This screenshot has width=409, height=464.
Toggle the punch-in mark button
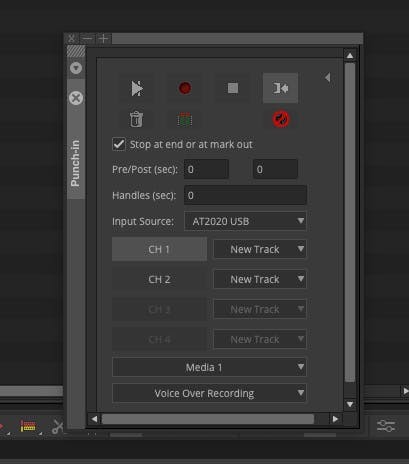[280, 88]
